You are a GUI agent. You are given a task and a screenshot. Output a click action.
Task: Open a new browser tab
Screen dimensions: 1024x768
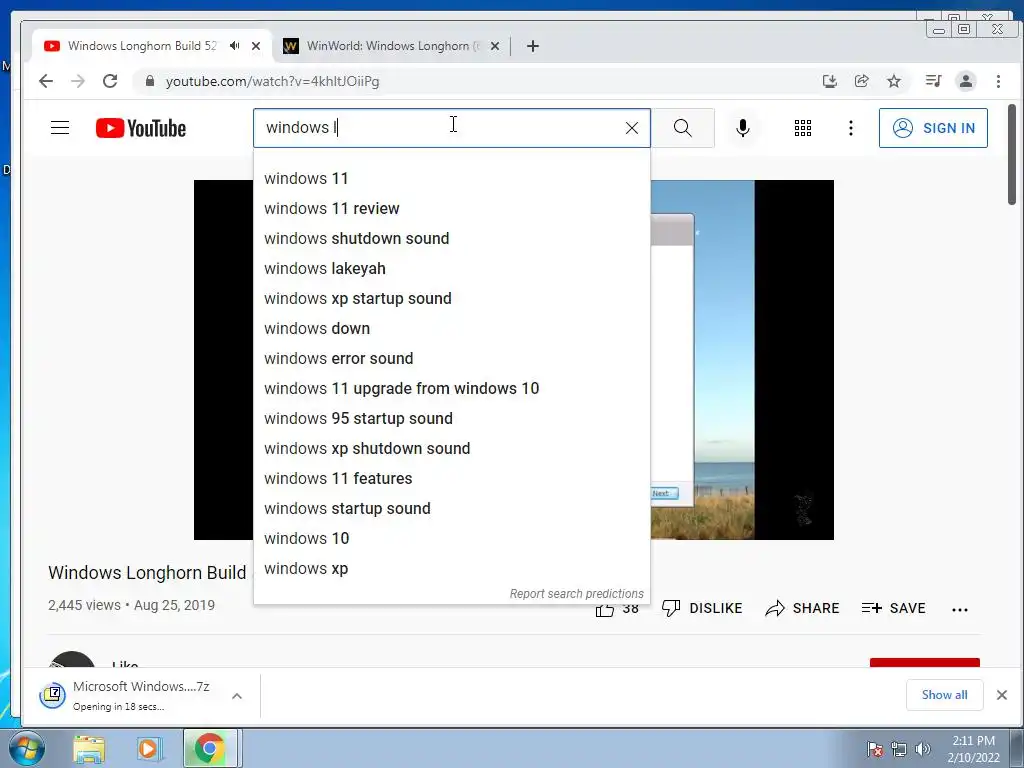533,46
